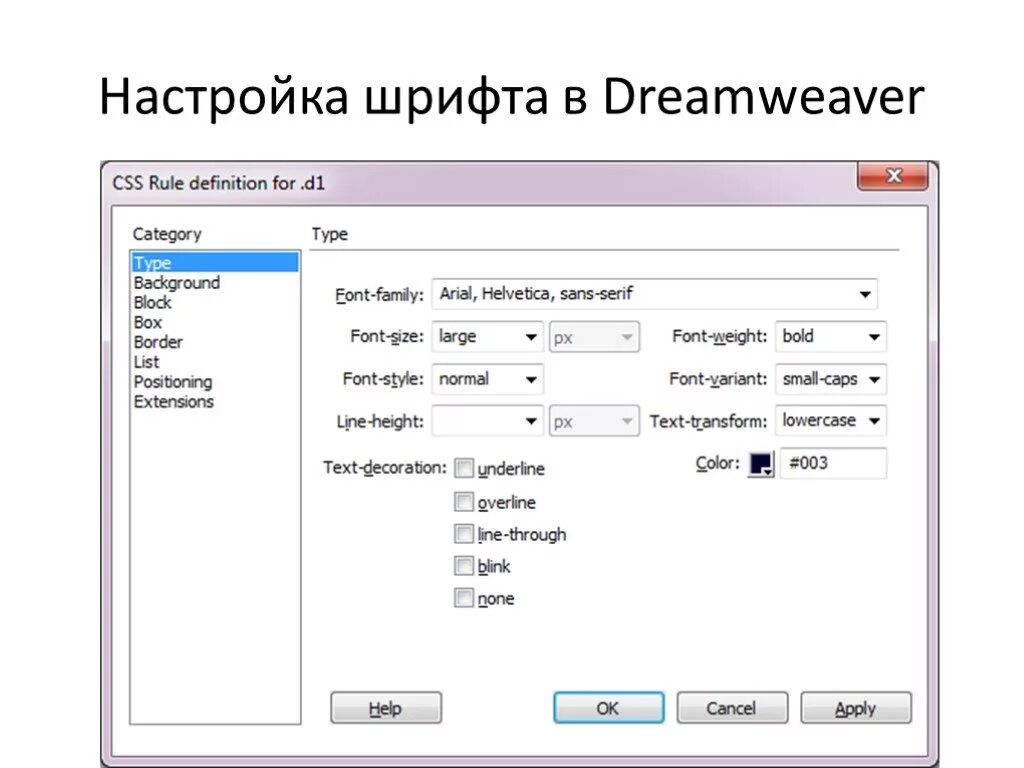Open the Positioning category

click(x=173, y=382)
